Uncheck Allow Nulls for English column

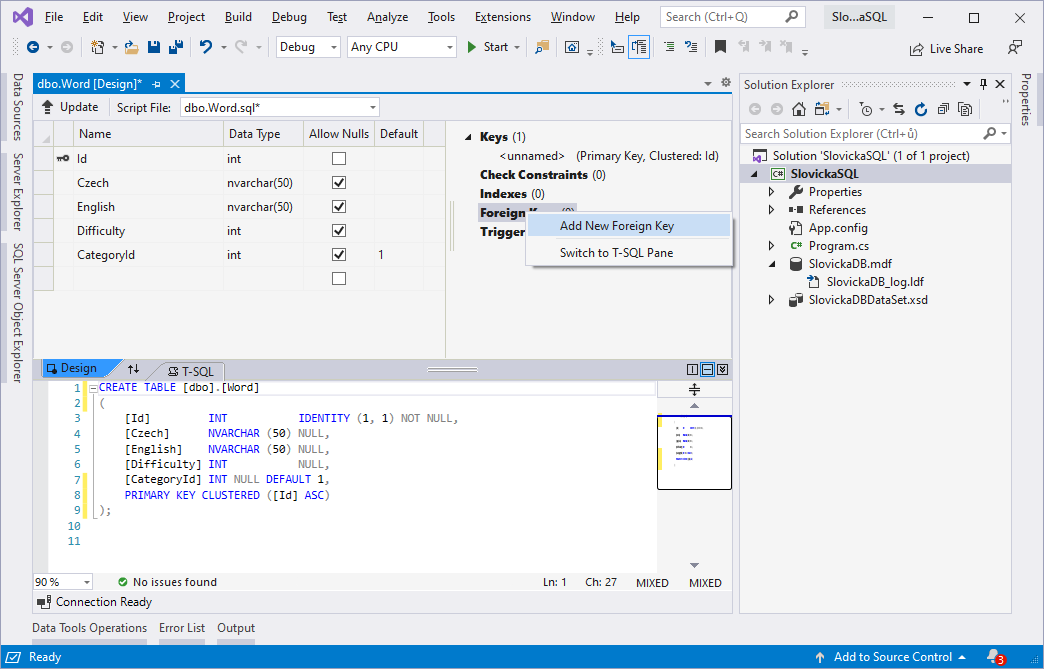339,206
